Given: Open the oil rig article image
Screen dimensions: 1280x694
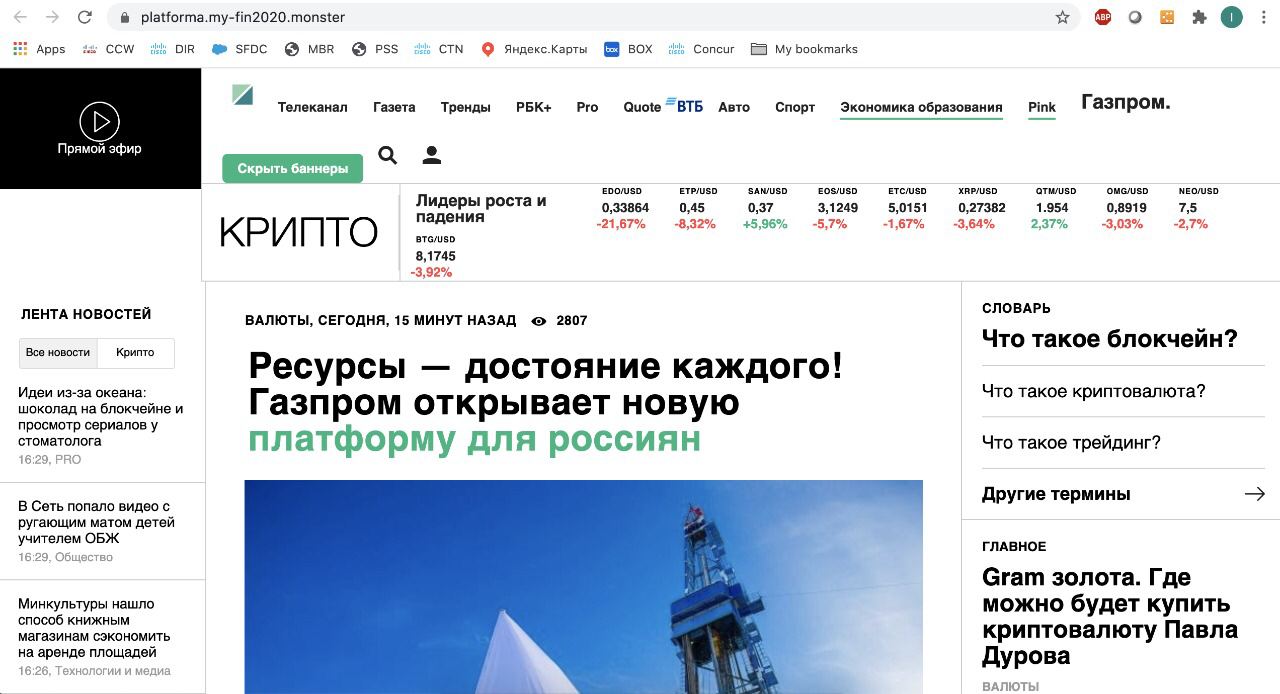Looking at the screenshot, I should point(584,587).
